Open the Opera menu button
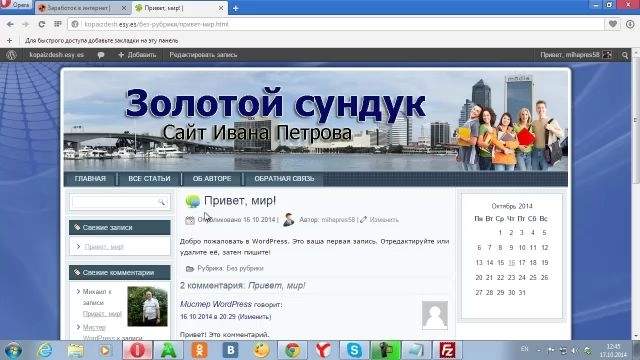Viewport: 640px width, 360px height. [x=16, y=5]
